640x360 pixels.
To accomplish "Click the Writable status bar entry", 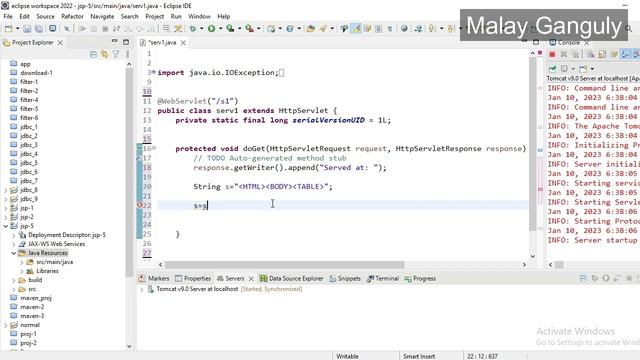I will pyautogui.click(x=347, y=356).
